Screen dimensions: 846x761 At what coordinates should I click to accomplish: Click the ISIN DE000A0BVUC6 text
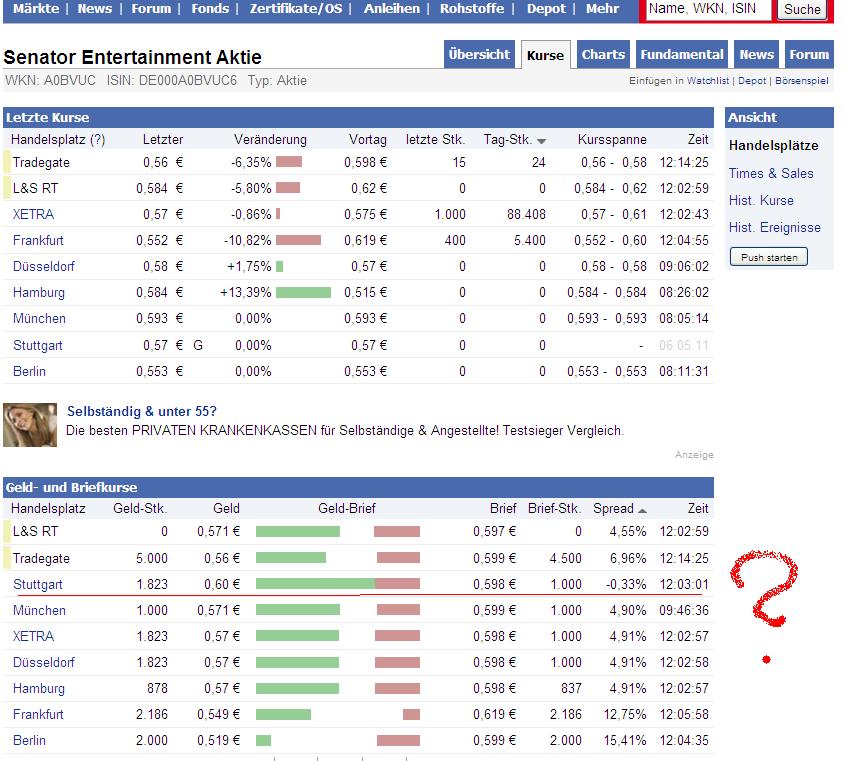tap(172, 80)
